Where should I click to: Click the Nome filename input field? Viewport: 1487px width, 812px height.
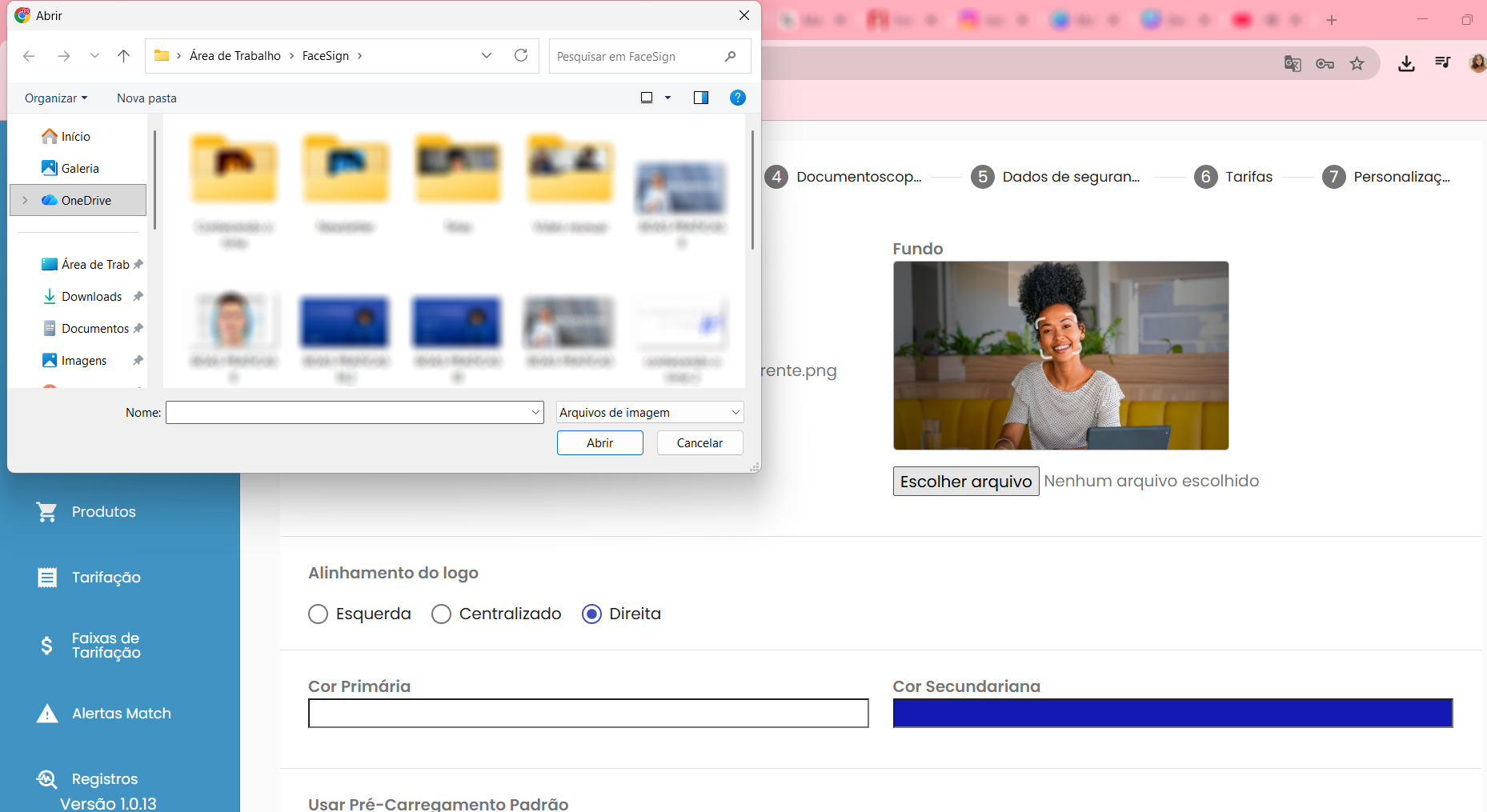click(348, 412)
